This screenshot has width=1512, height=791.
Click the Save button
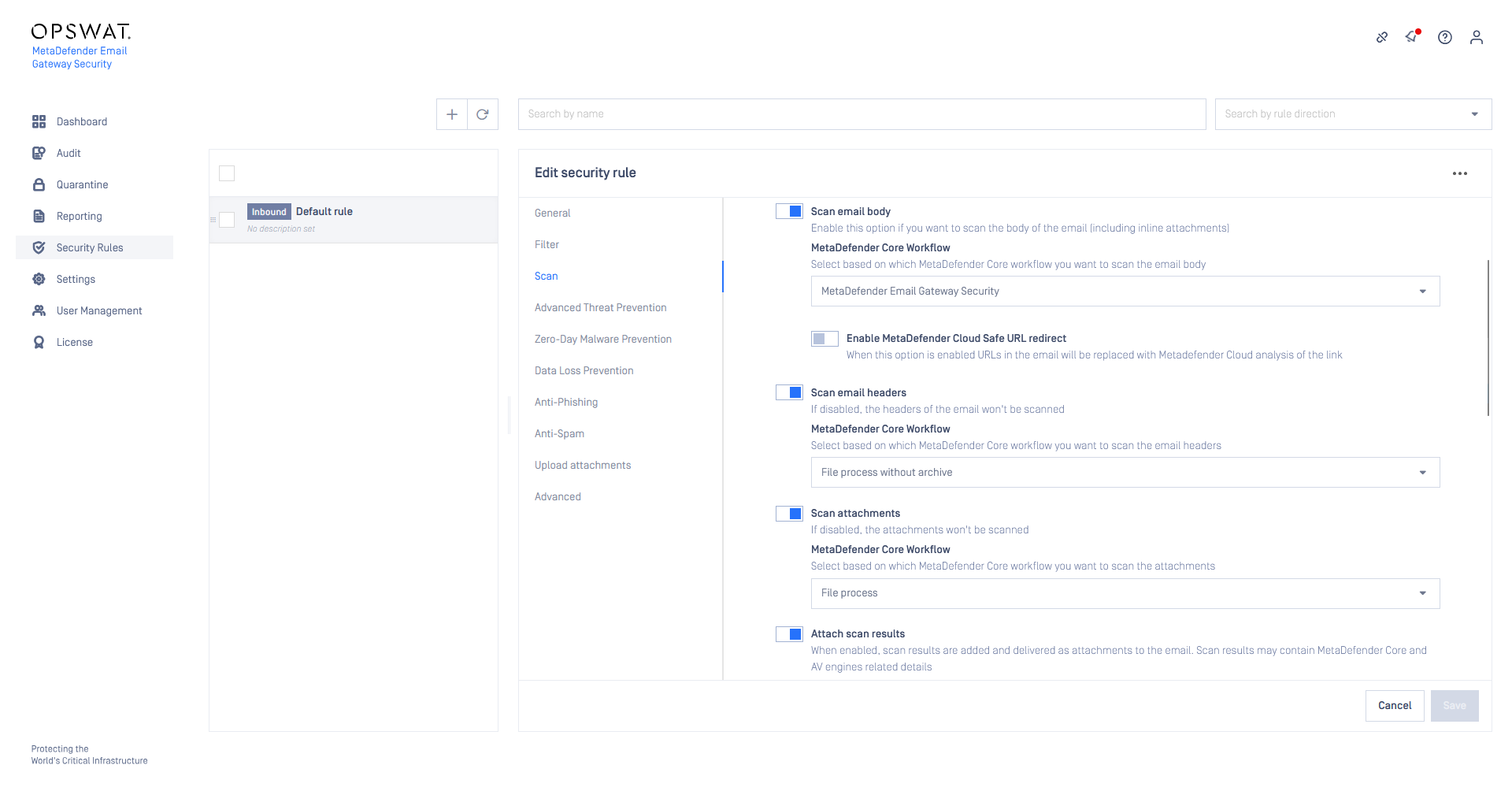(x=1455, y=706)
